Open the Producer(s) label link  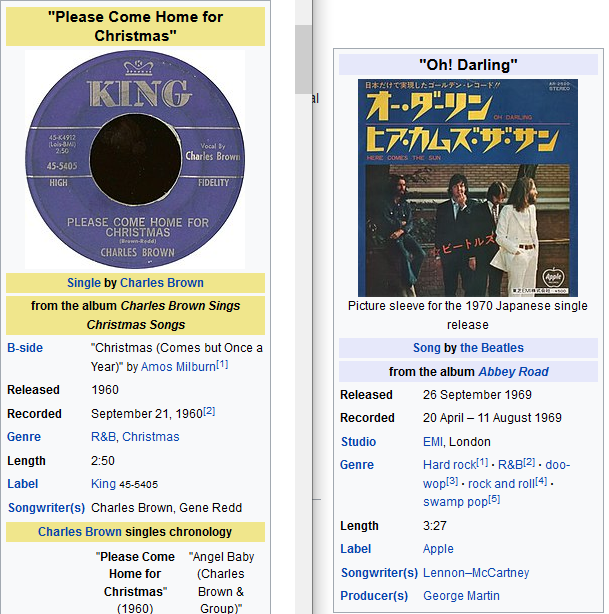click(x=374, y=596)
